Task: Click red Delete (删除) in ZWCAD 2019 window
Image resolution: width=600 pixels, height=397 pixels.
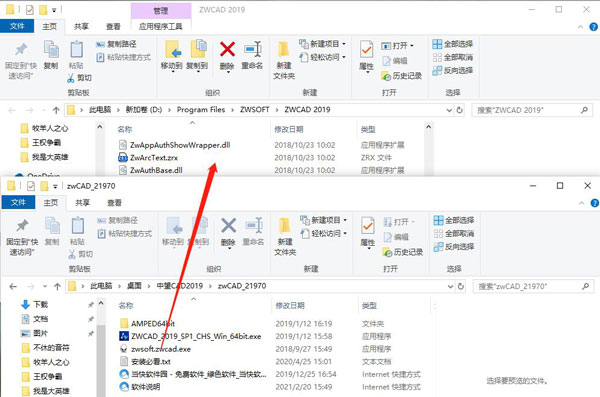Action: [x=227, y=56]
